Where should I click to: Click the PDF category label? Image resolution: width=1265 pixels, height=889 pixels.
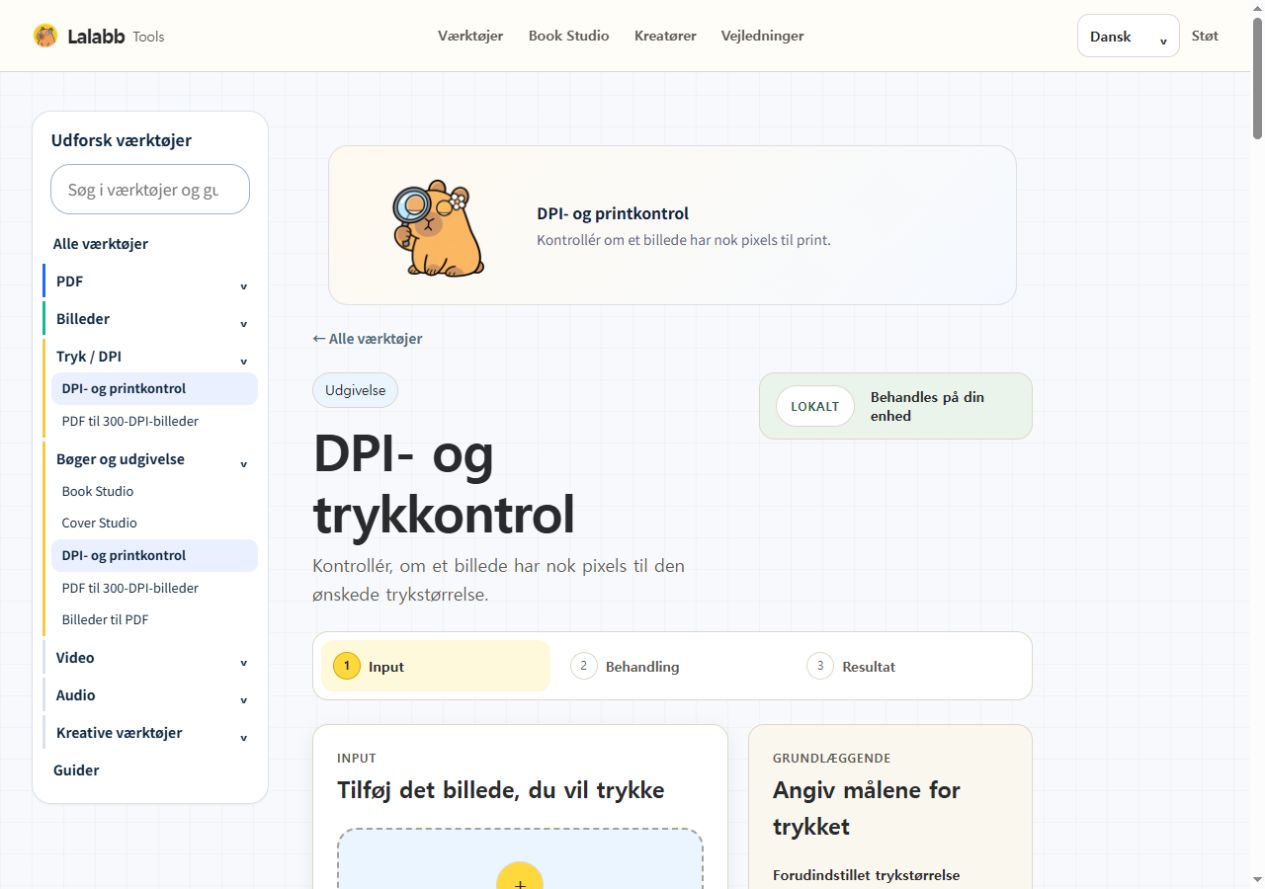click(69, 281)
